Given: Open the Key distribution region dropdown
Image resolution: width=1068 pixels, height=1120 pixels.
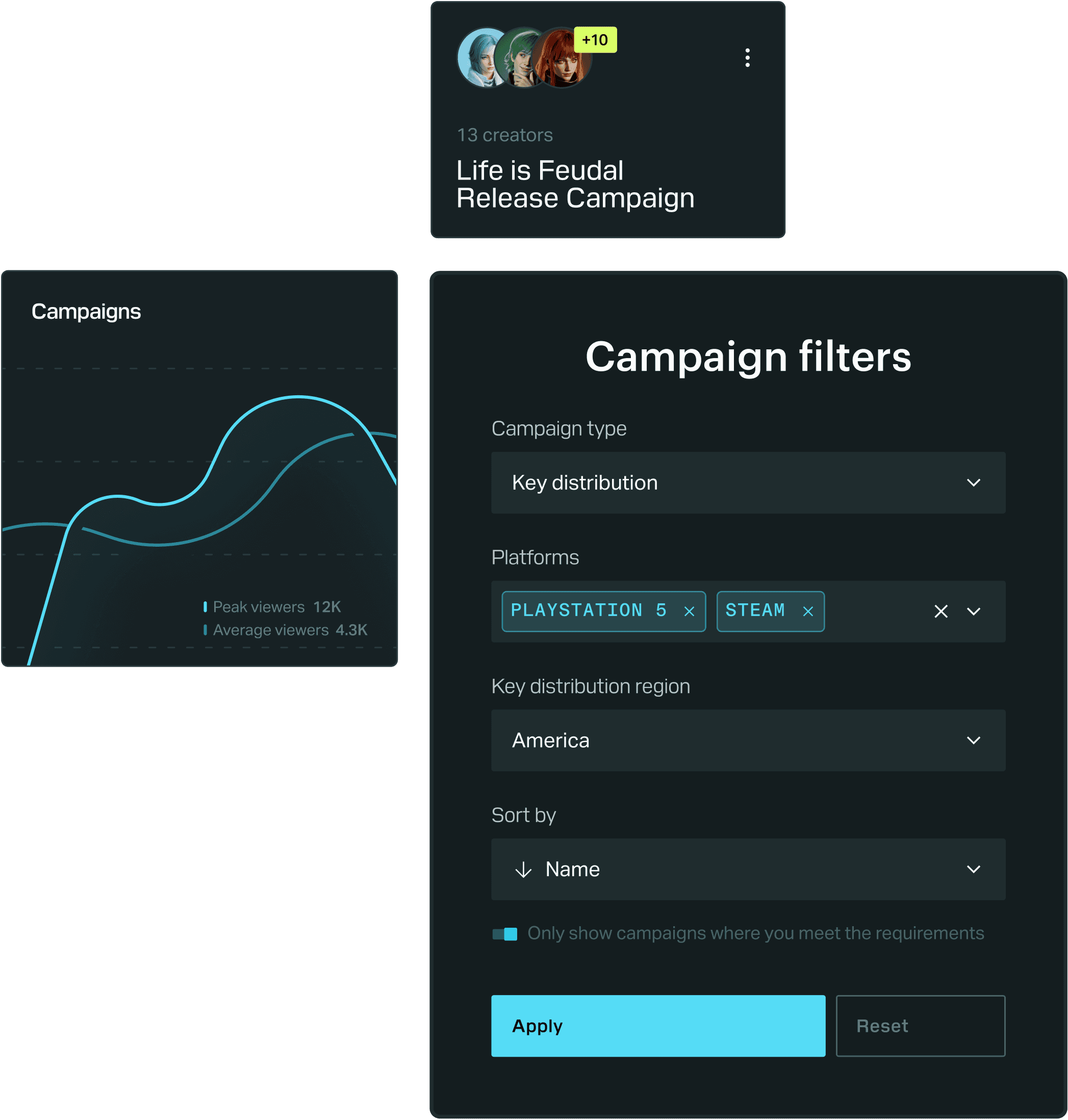Looking at the screenshot, I should coord(748,740).
